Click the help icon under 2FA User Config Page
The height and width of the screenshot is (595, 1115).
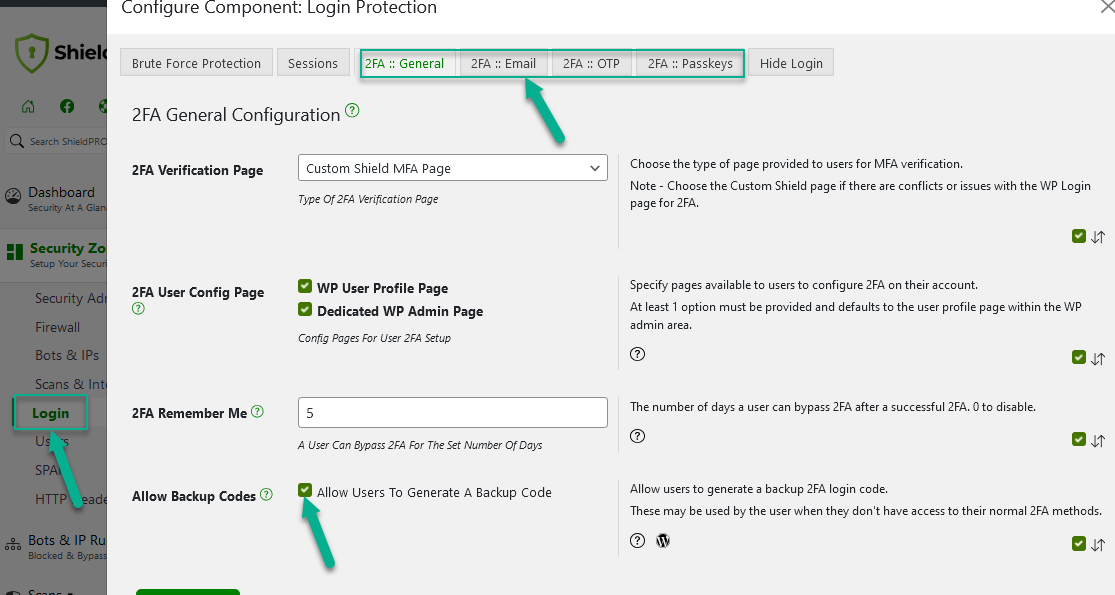click(138, 309)
